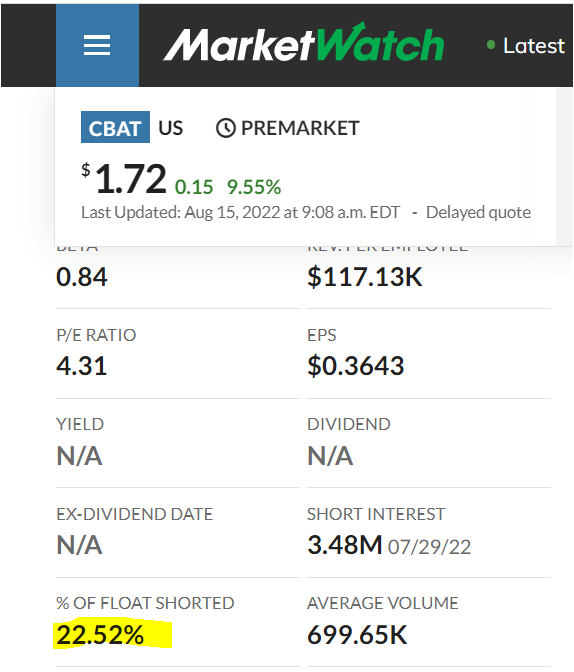Image resolution: width=574 pixels, height=672 pixels.
Task: Click the PREMARKET status label
Action: coord(300,128)
